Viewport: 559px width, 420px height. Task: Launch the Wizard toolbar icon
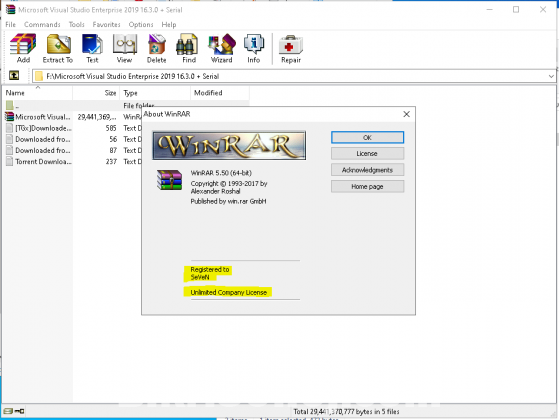coord(222,44)
